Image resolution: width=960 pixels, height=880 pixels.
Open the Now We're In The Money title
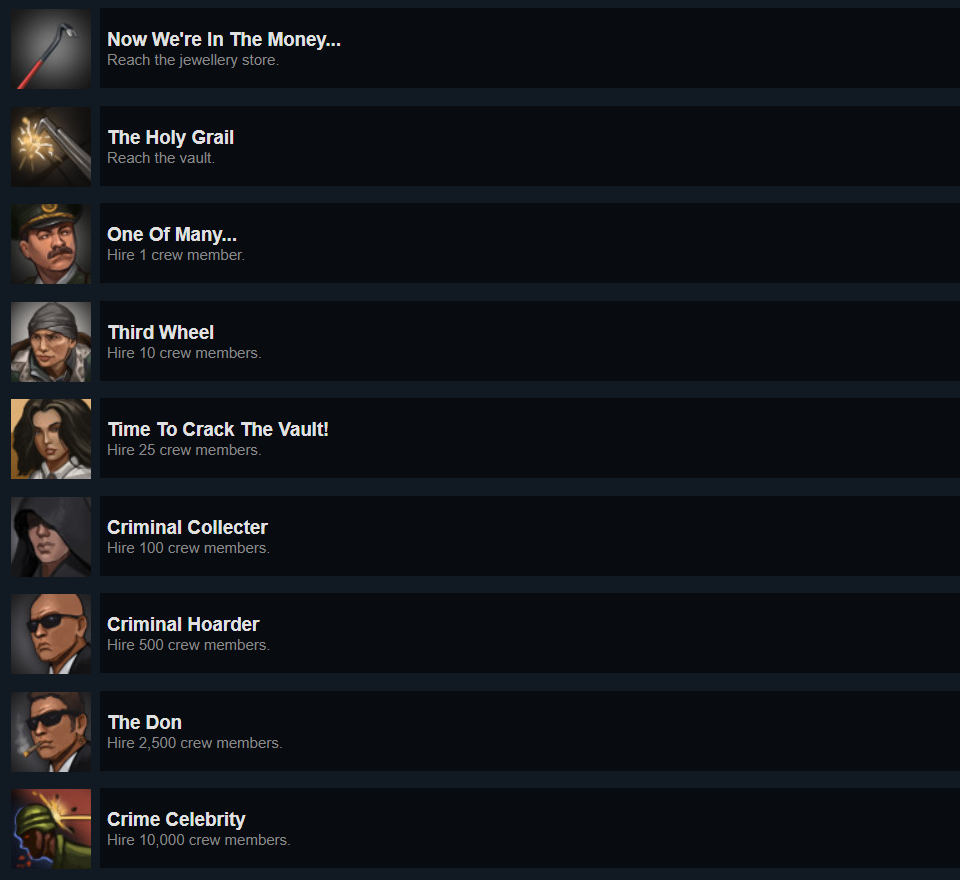coord(224,39)
